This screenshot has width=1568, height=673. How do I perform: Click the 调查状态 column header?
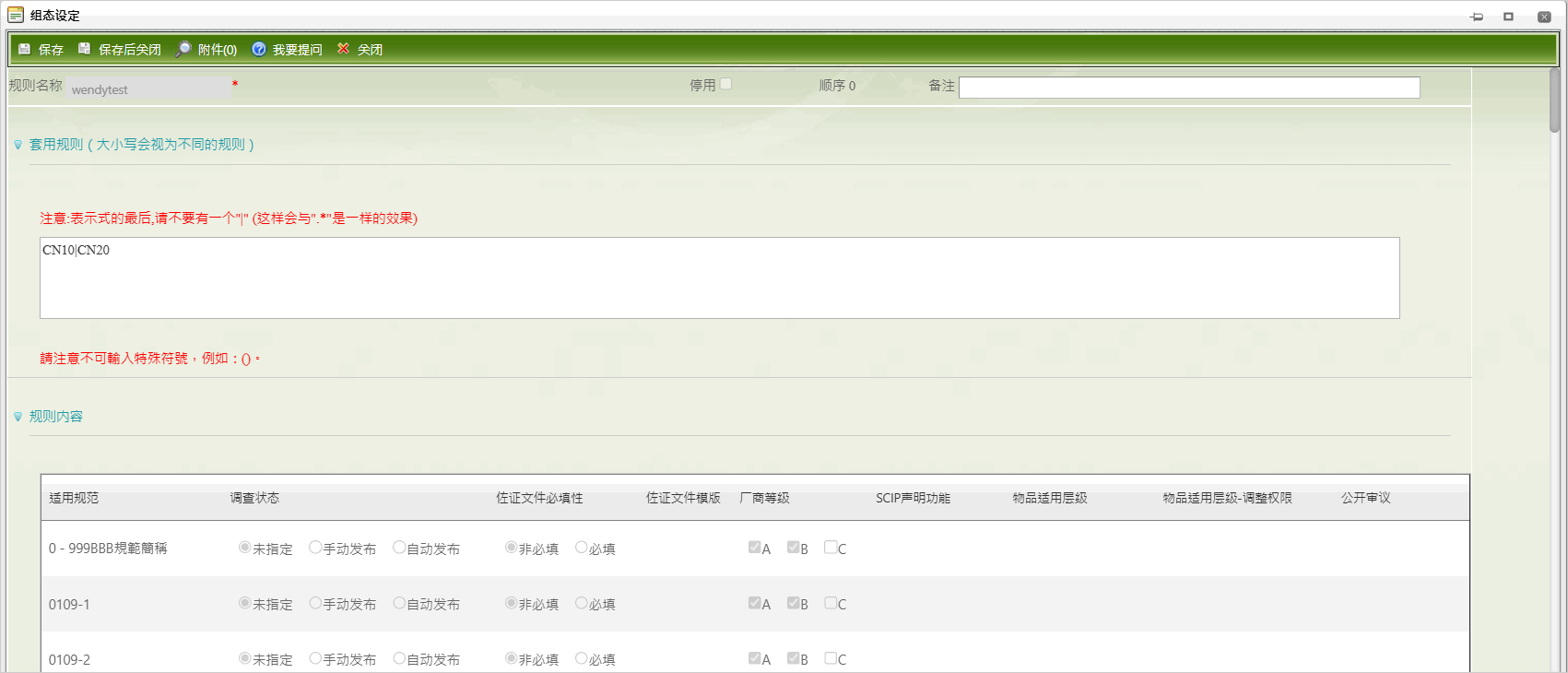pos(254,498)
